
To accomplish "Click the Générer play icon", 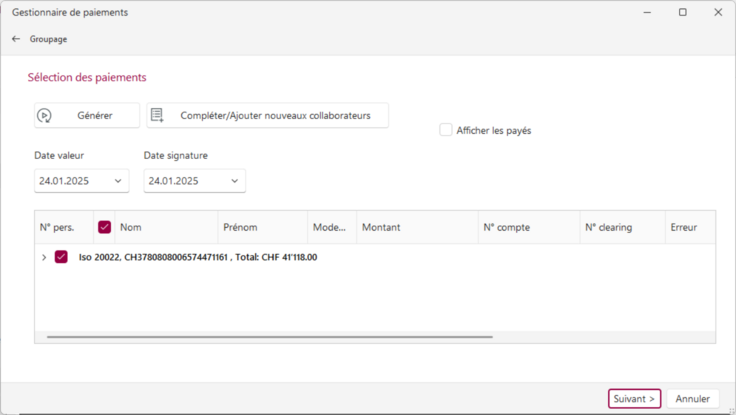I will tap(44, 115).
